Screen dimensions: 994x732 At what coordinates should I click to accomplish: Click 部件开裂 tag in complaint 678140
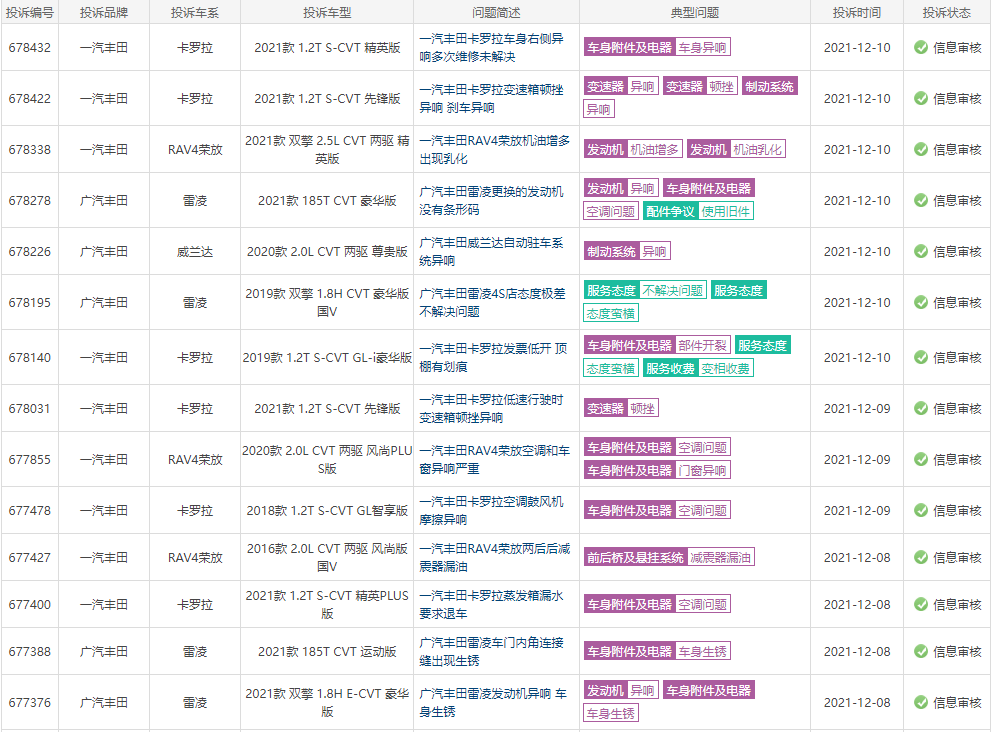702,346
